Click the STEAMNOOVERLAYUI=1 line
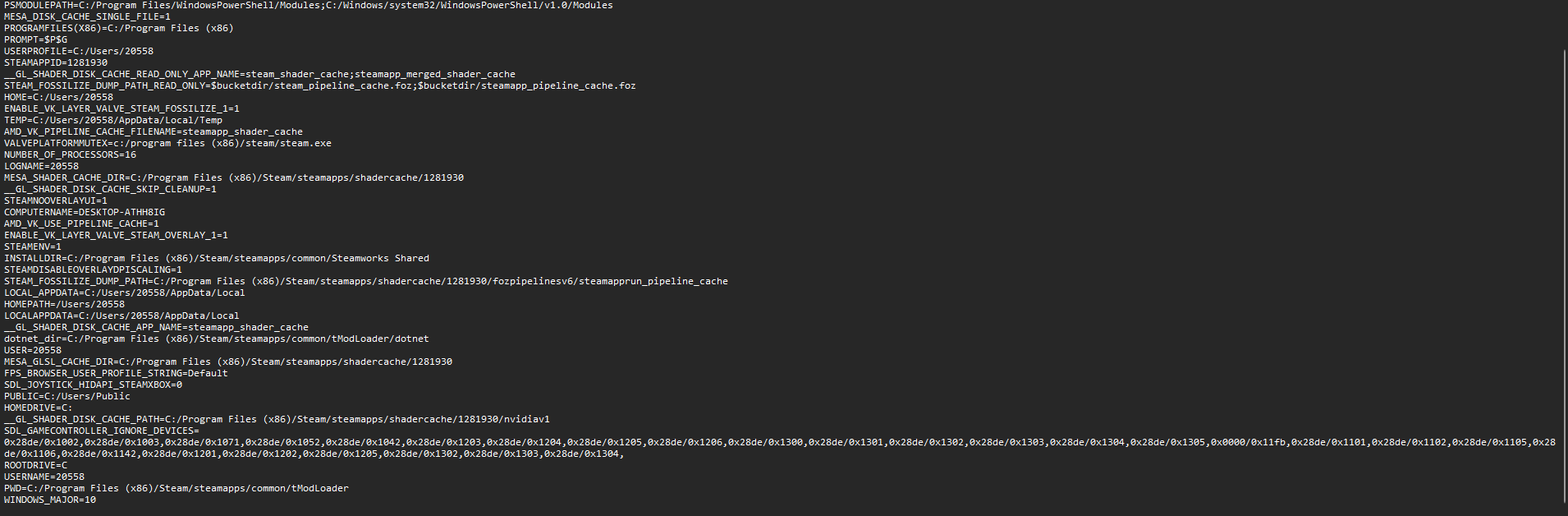This screenshot has height=516, width=1568. click(56, 200)
